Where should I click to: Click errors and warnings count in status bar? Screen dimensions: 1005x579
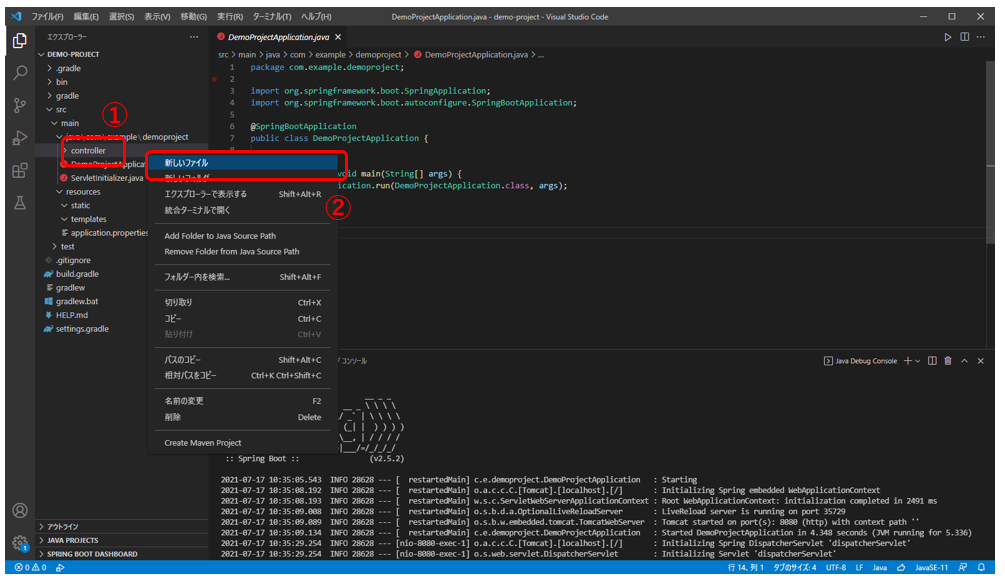coord(31,567)
